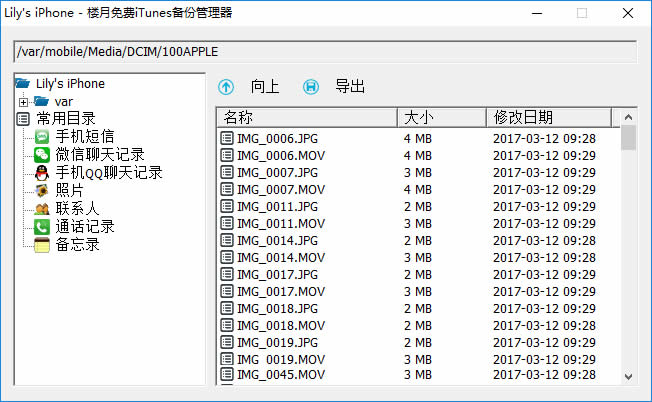Open the WeChat 微信聊天记录 icon

[x=42, y=155]
